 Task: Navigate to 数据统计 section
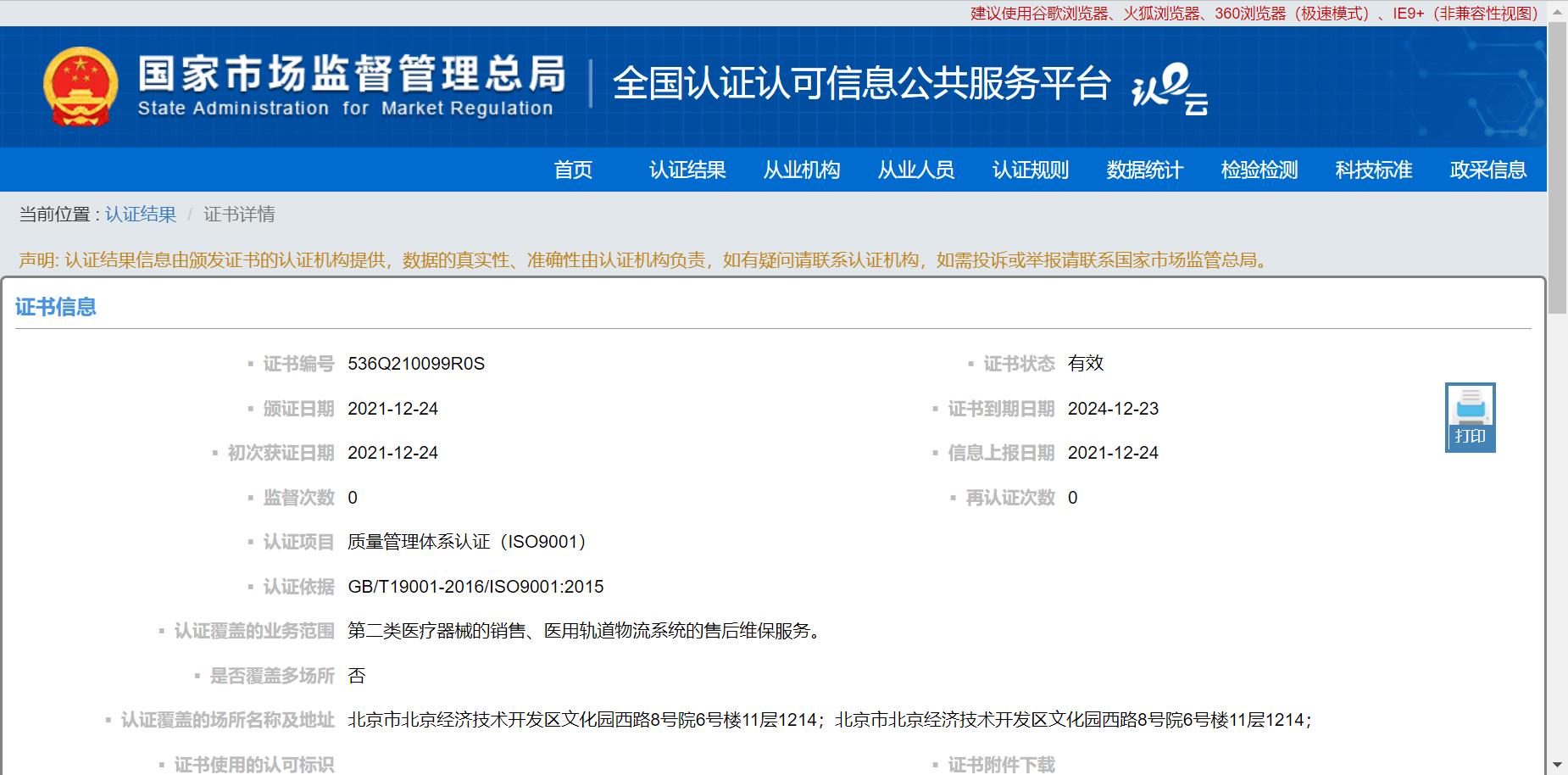1145,170
